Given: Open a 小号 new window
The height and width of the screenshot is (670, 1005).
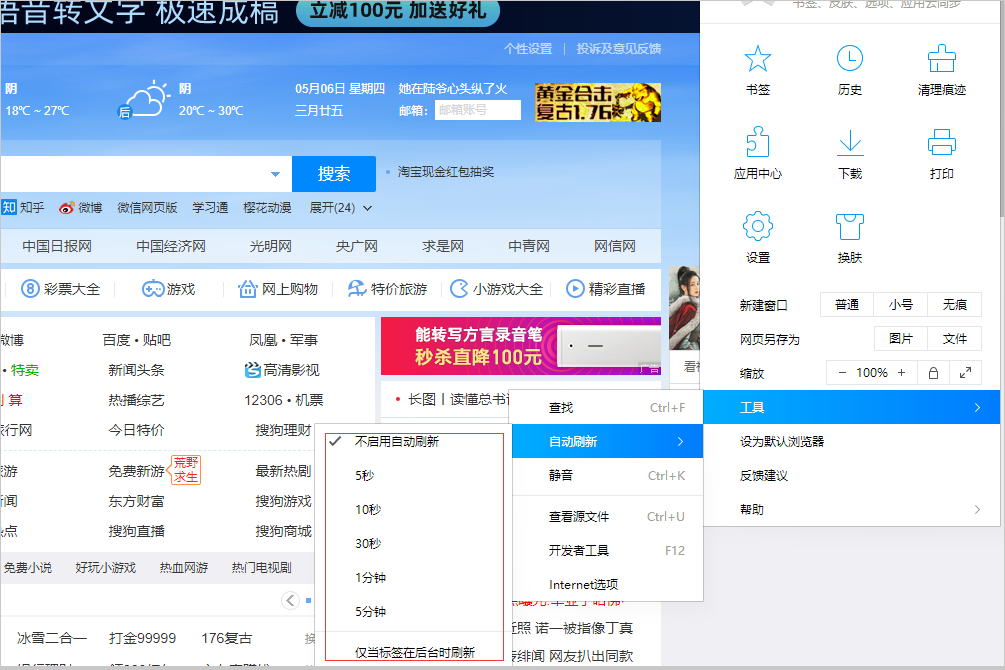Looking at the screenshot, I should [901, 305].
